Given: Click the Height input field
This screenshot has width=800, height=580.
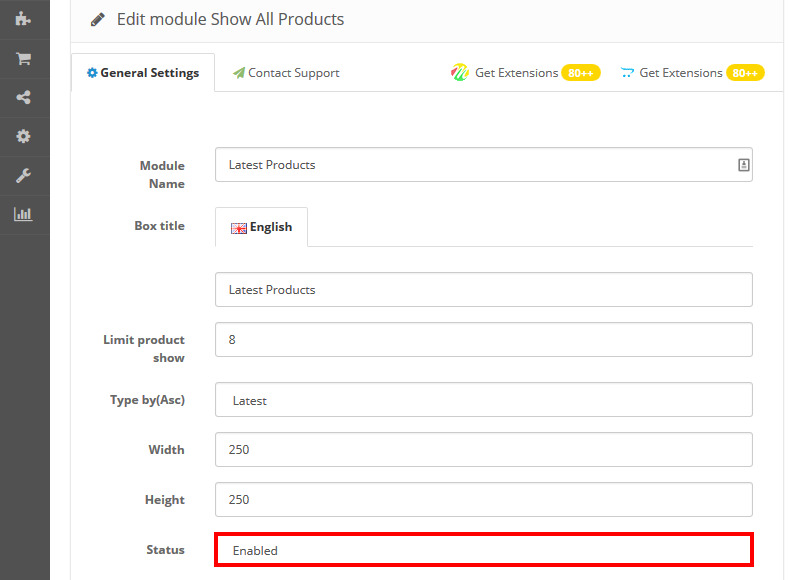Looking at the screenshot, I should tap(483, 500).
